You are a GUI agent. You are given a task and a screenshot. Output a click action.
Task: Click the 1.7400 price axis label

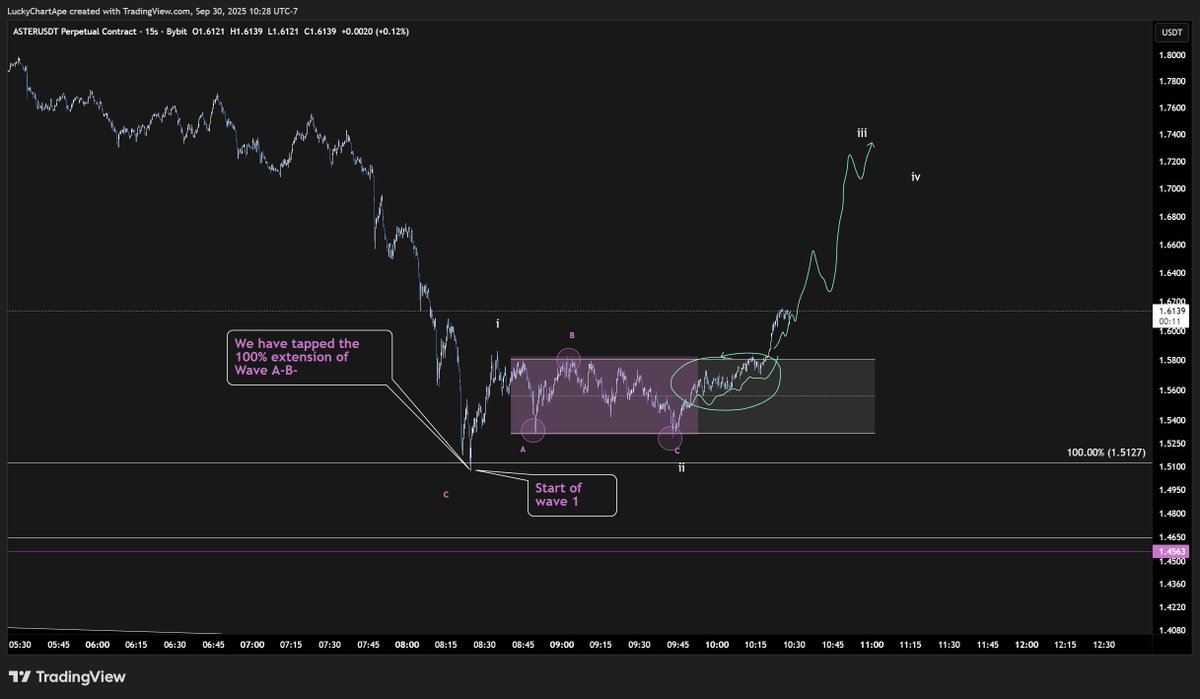click(x=1171, y=135)
